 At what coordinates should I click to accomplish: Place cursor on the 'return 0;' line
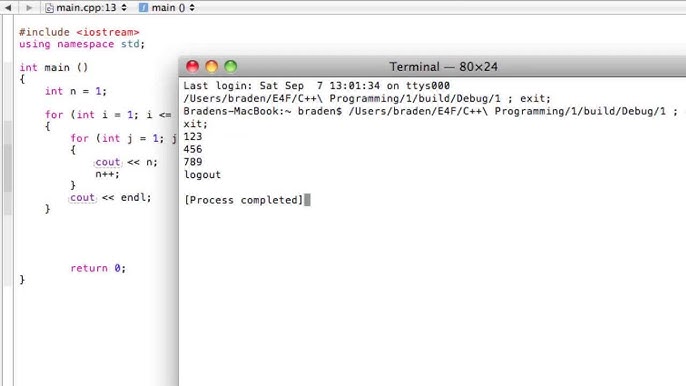98,268
